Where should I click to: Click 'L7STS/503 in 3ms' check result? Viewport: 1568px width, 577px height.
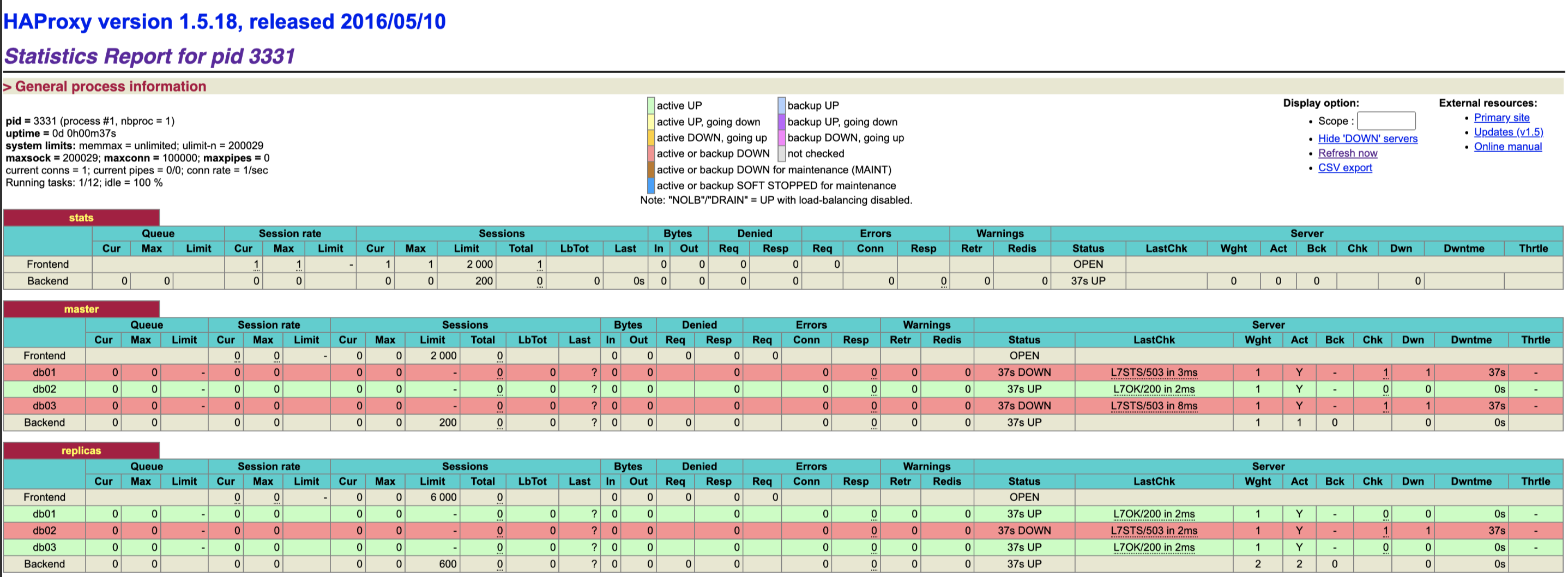click(x=1154, y=372)
